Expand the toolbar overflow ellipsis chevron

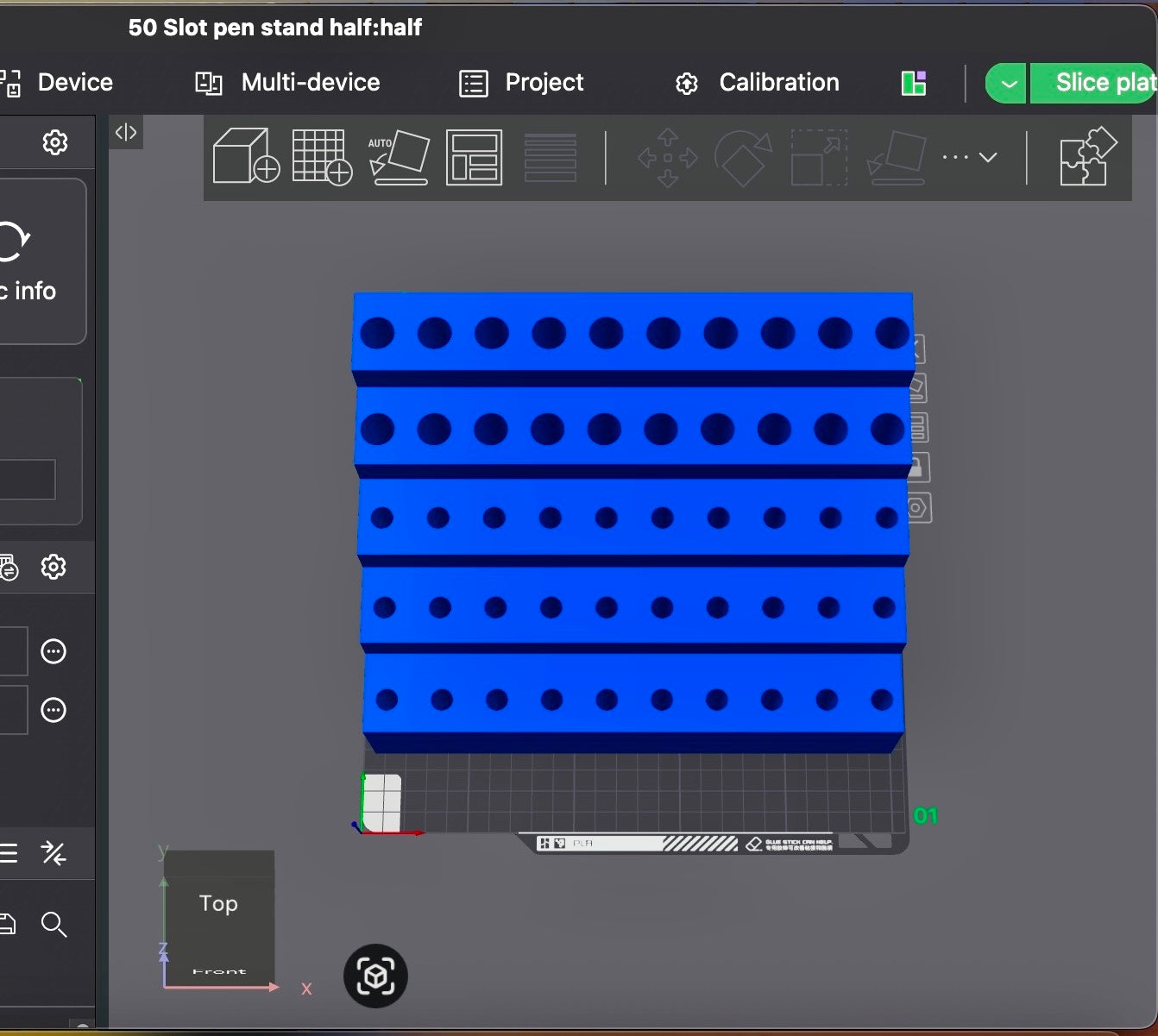coord(970,157)
